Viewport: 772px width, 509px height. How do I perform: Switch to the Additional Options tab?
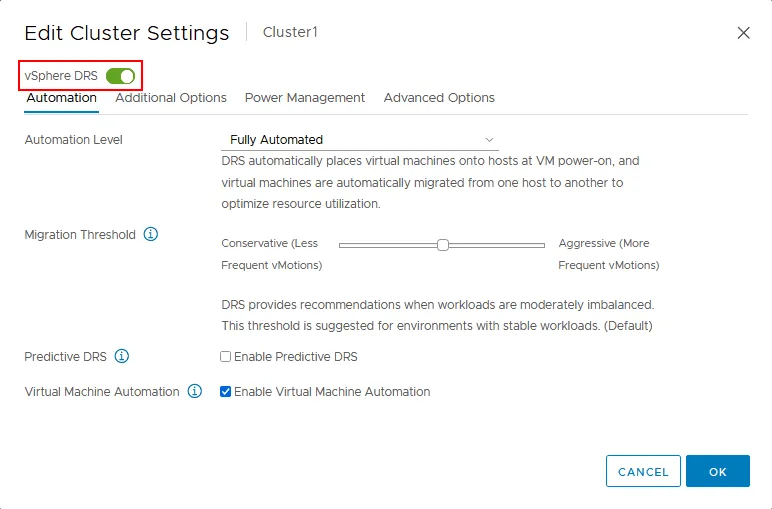point(171,98)
